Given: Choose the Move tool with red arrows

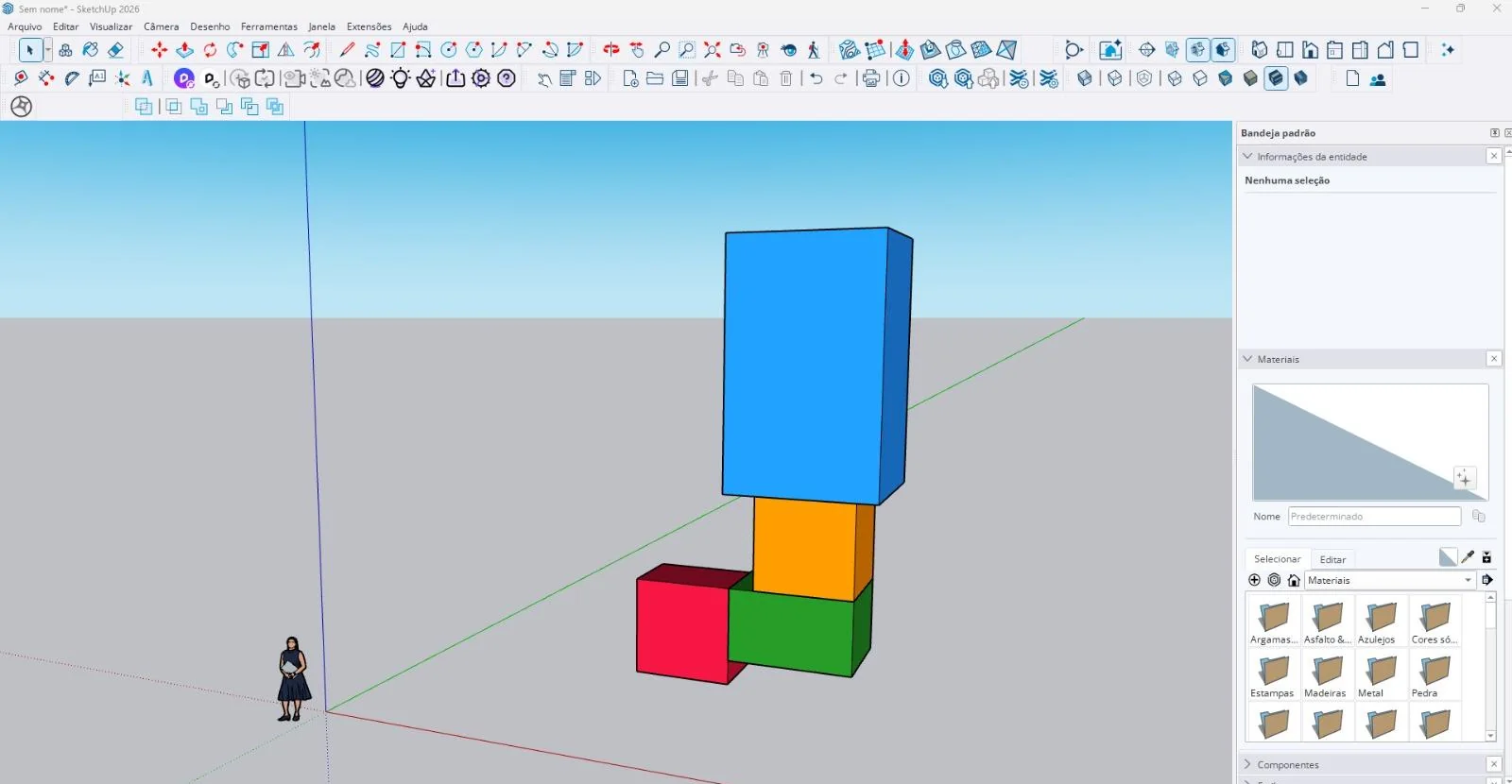Looking at the screenshot, I should coord(159,50).
